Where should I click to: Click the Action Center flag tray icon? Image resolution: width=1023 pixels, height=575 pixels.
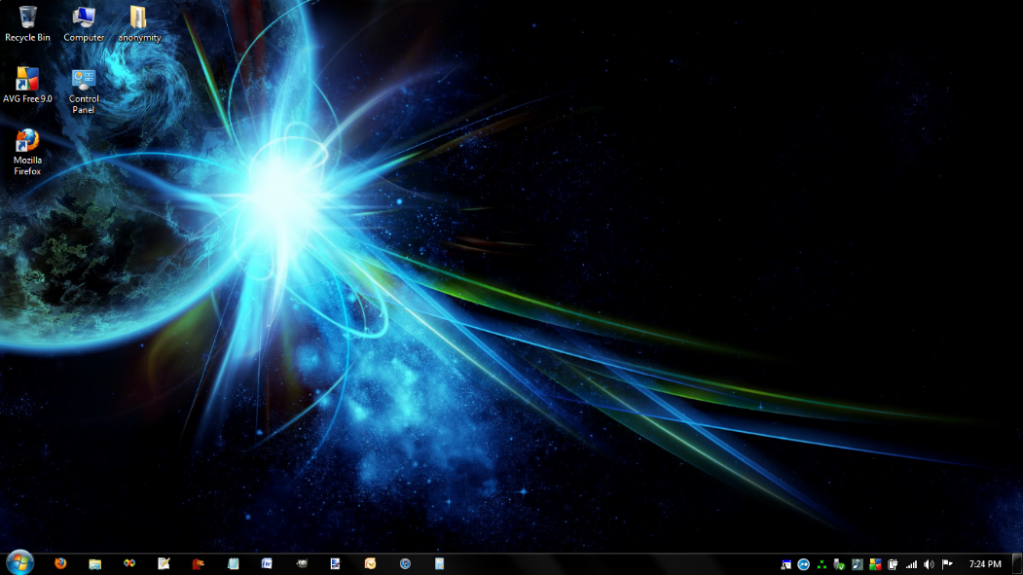click(946, 564)
